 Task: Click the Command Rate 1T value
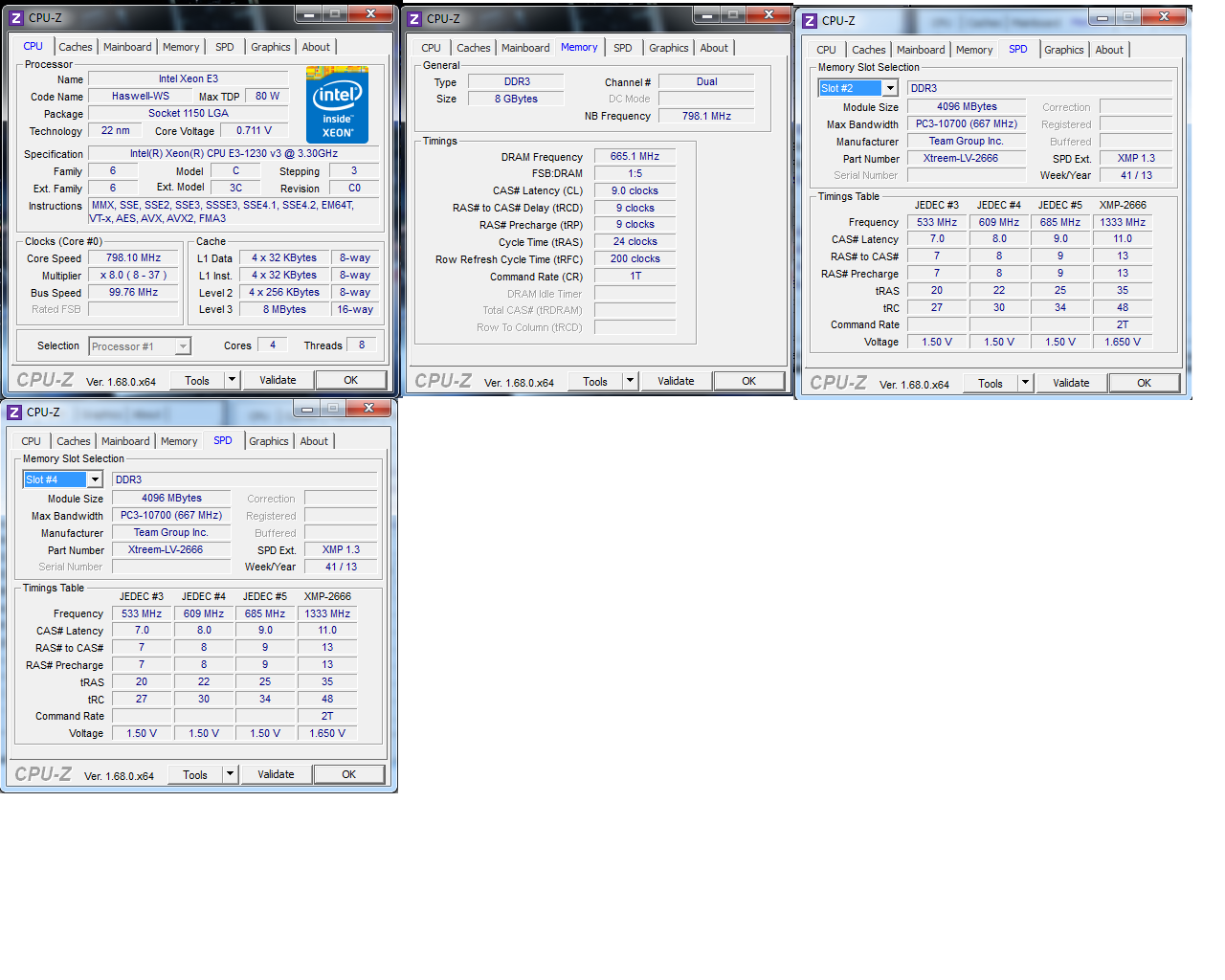click(x=635, y=277)
